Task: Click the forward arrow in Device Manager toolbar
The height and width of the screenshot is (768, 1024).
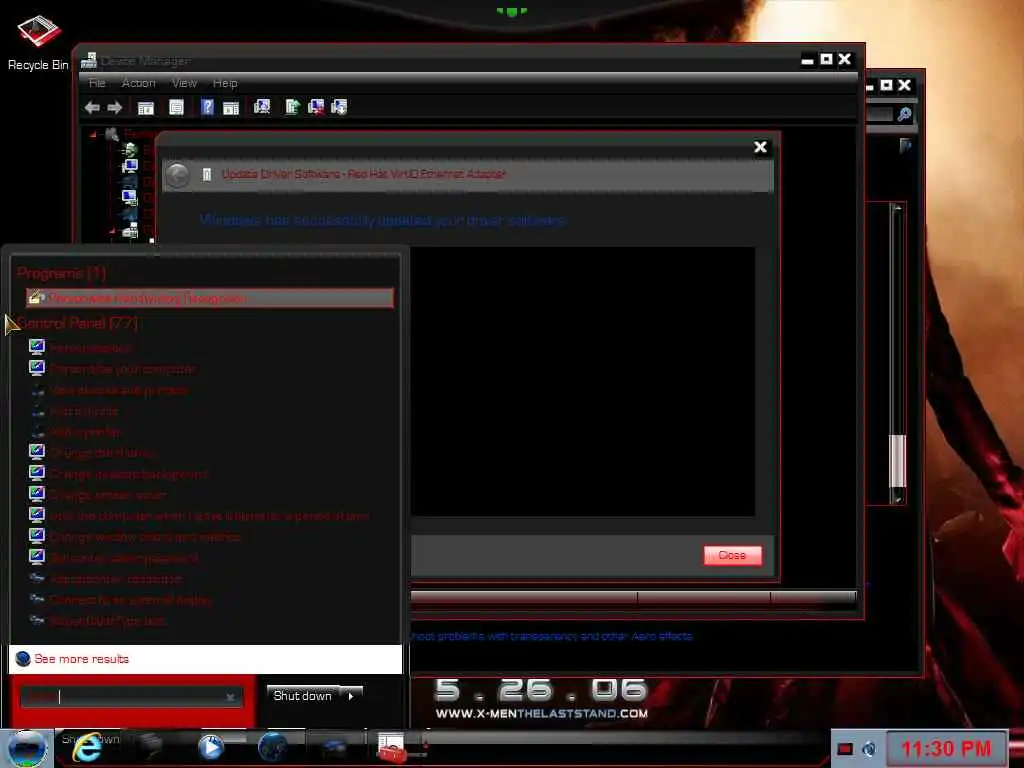Action: 115,107
